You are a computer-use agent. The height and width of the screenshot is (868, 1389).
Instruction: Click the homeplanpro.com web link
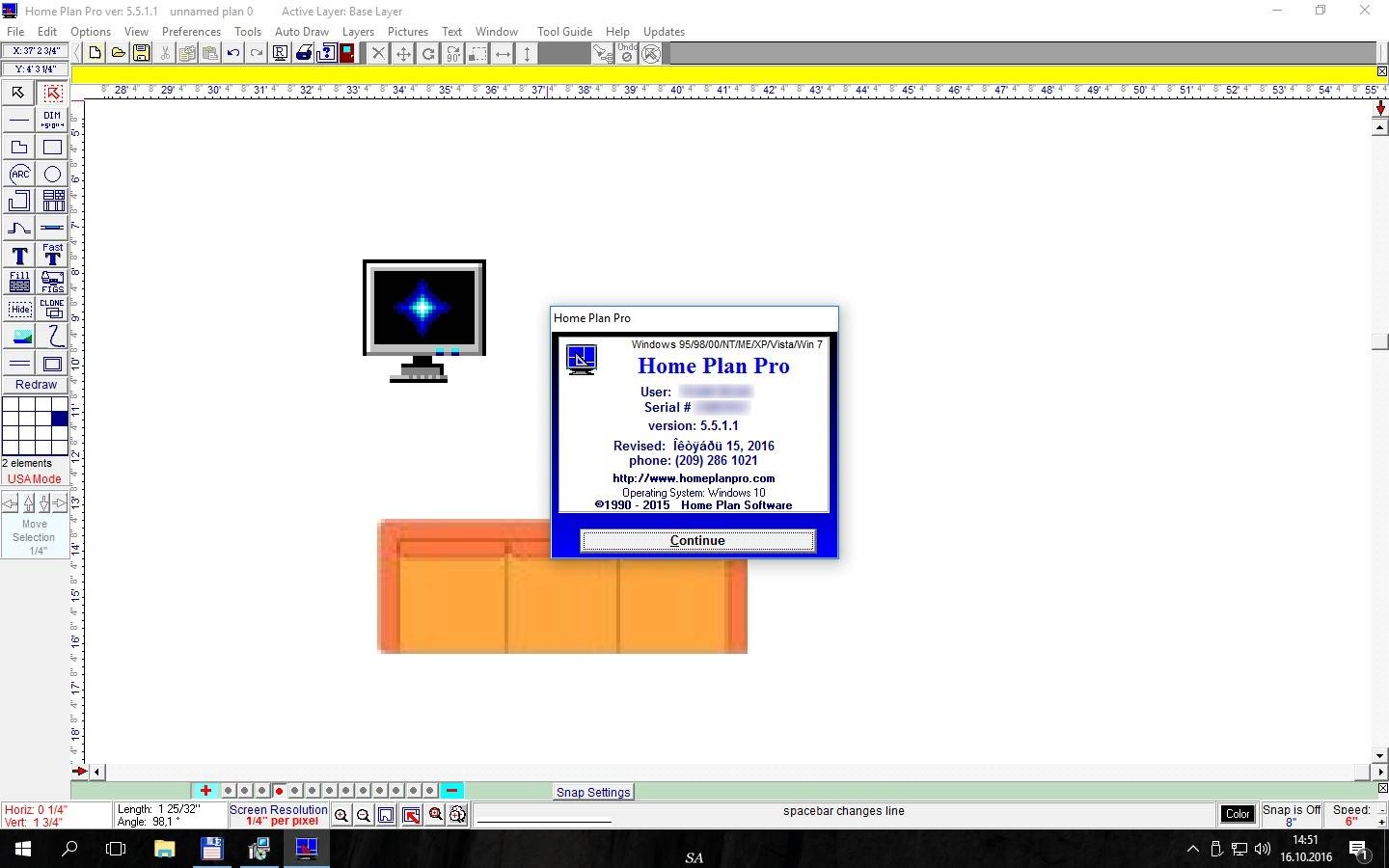(x=694, y=478)
